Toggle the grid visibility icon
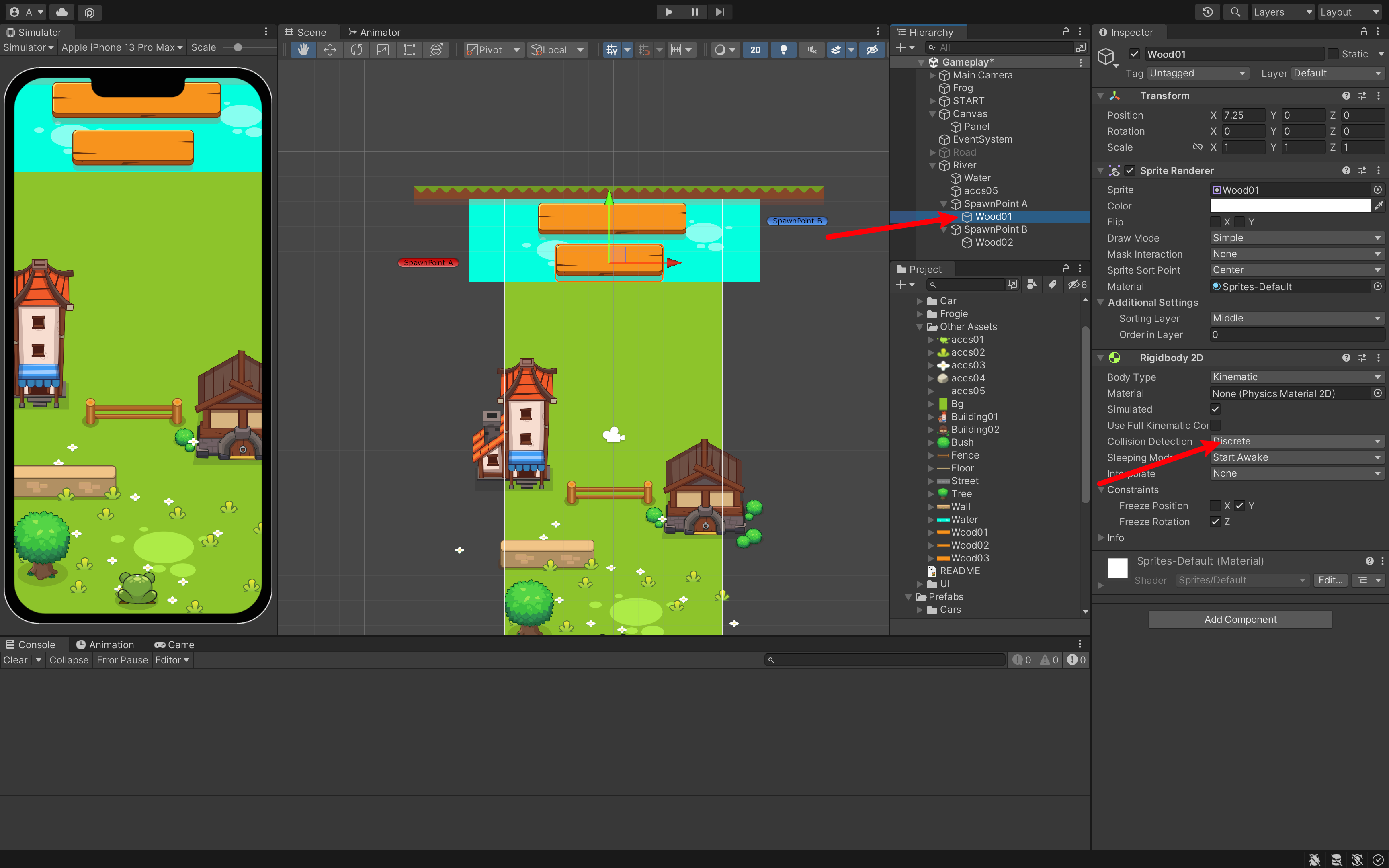This screenshot has height=868, width=1389. (612, 50)
